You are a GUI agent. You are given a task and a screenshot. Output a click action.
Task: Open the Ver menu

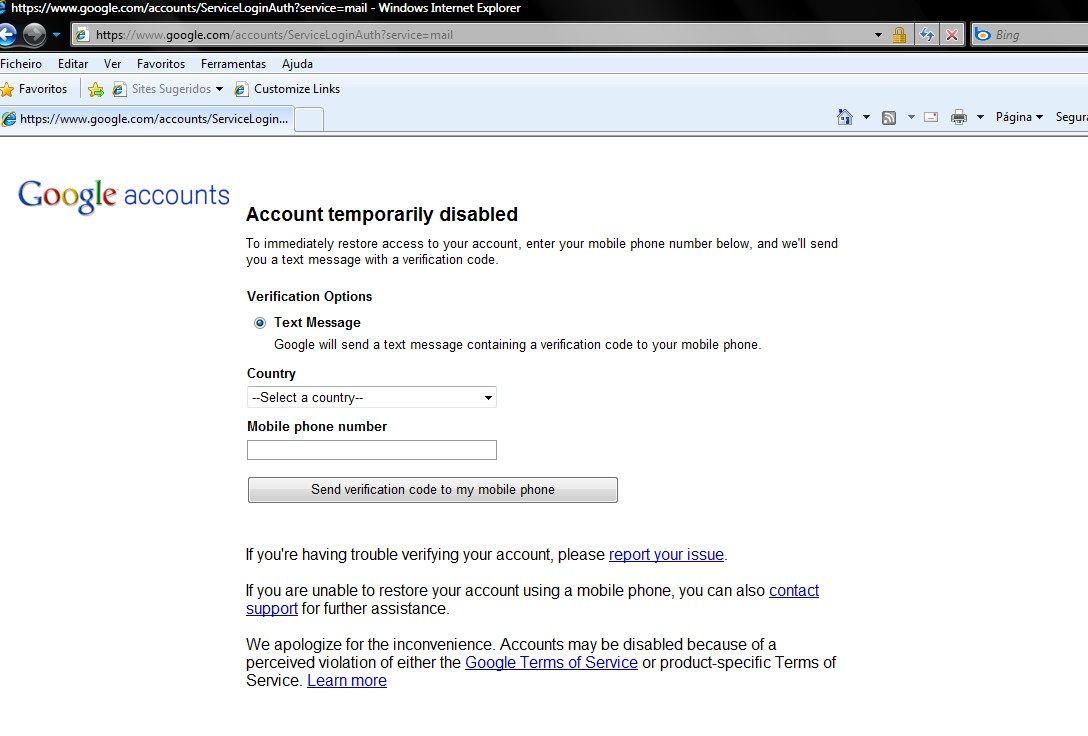click(112, 64)
